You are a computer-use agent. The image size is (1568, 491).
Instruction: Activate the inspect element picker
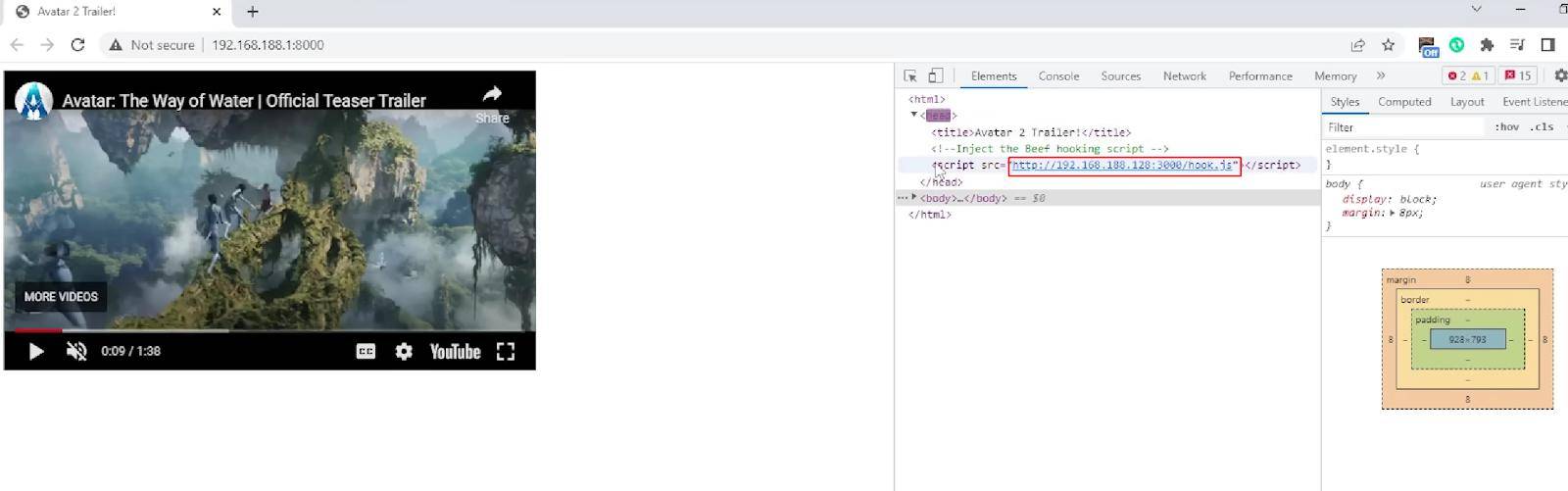click(910, 75)
